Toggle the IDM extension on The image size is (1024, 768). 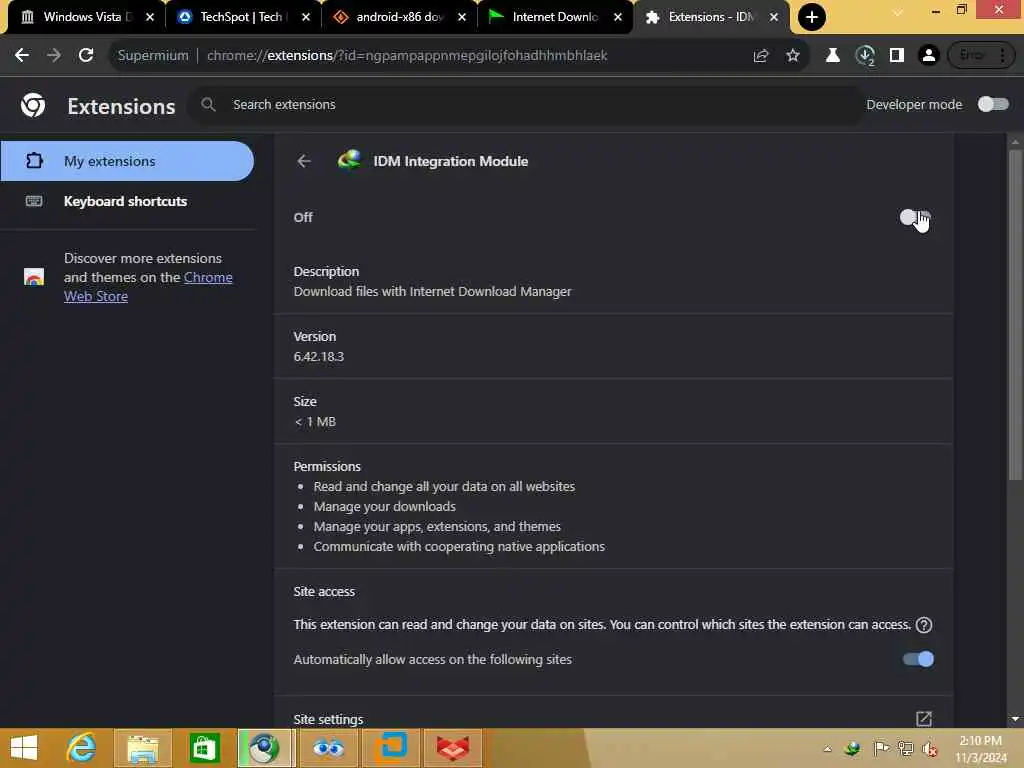915,217
